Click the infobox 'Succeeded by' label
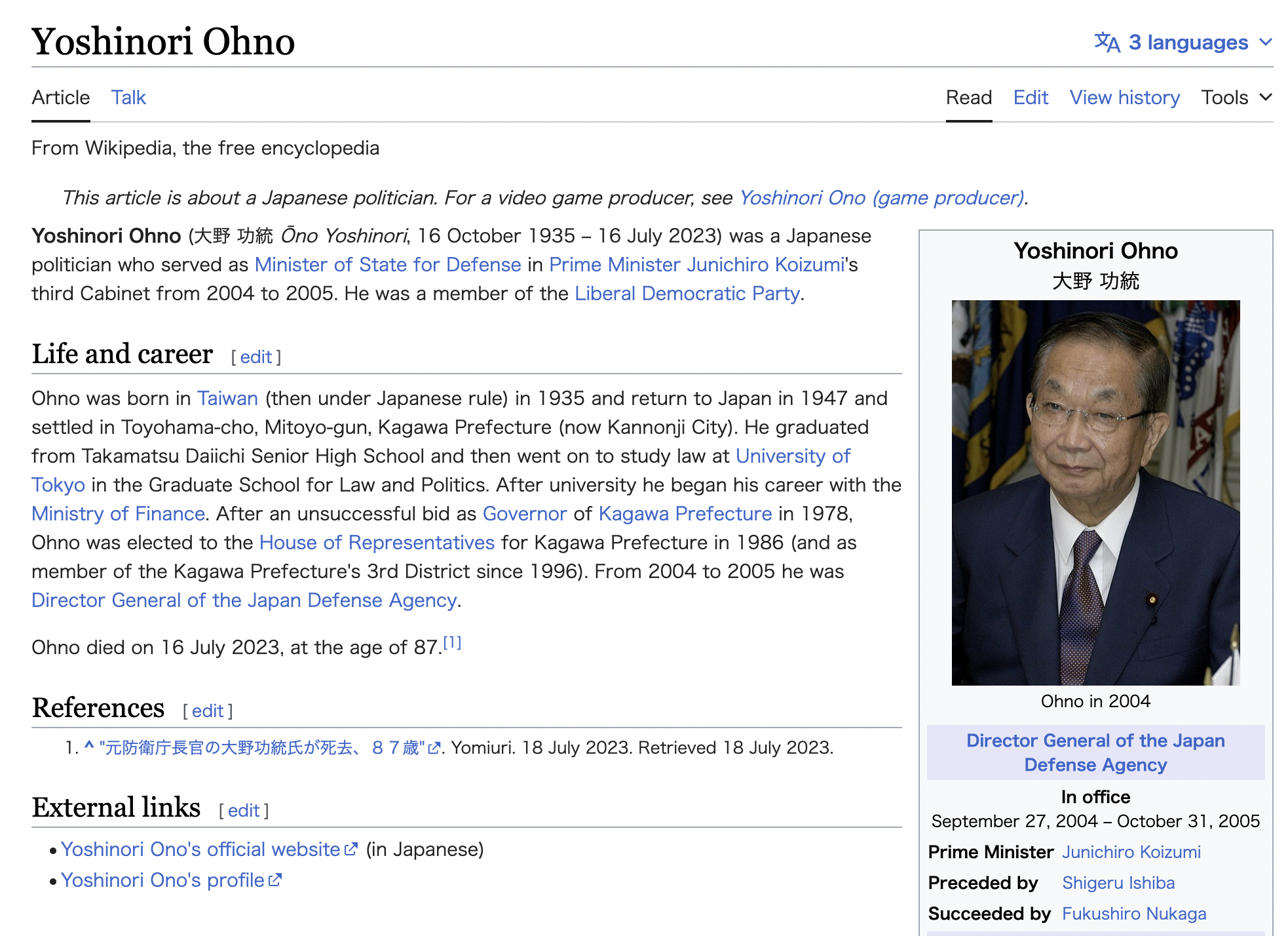This screenshot has width=1288, height=936. pos(989,914)
